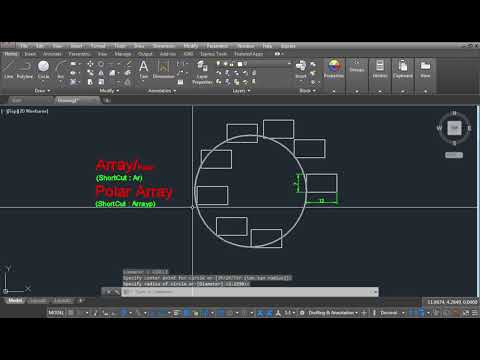Select the Move tool in Modify
The width and height of the screenshot is (480, 360).
(90, 64)
